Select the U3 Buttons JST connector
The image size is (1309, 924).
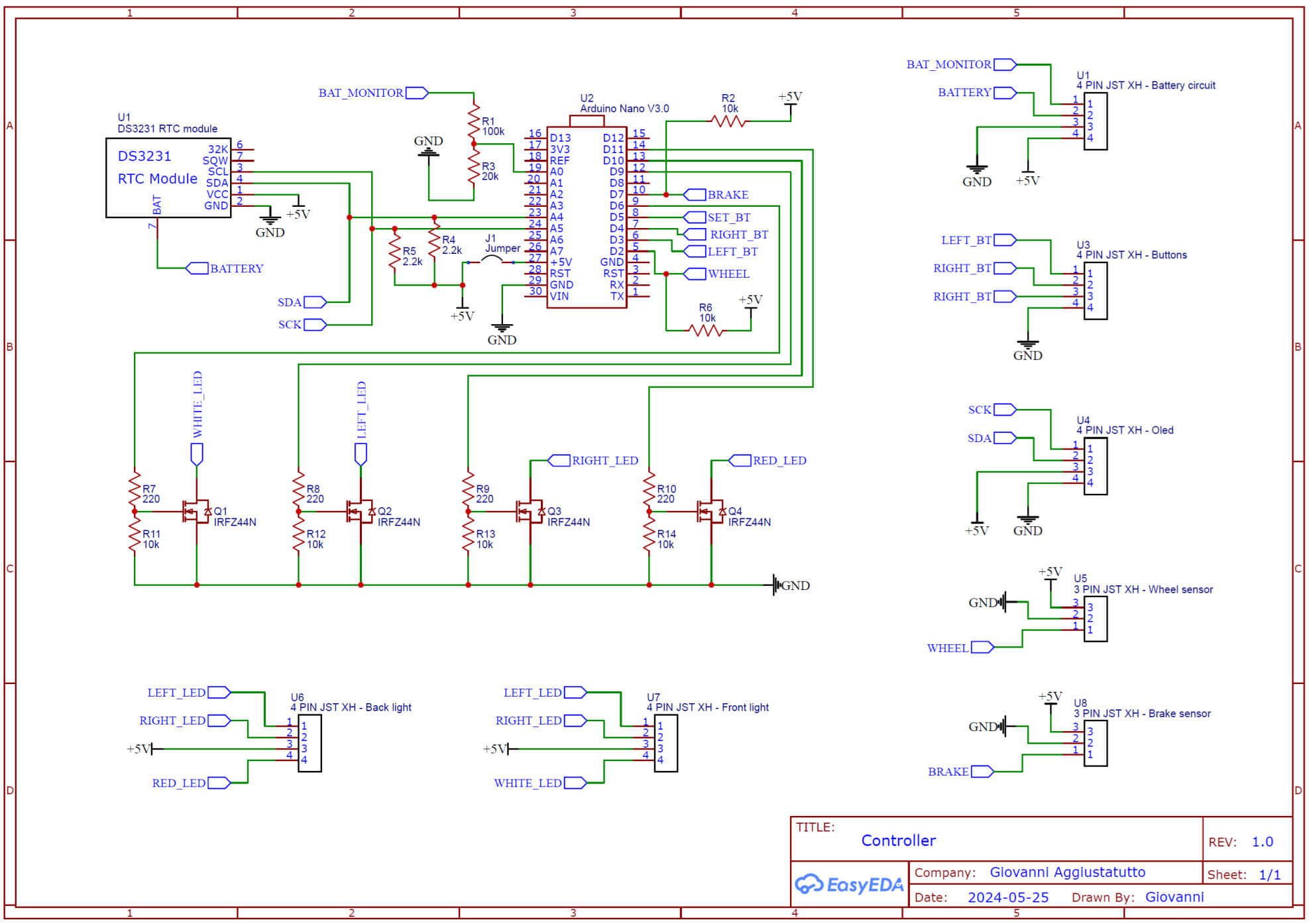point(1095,290)
